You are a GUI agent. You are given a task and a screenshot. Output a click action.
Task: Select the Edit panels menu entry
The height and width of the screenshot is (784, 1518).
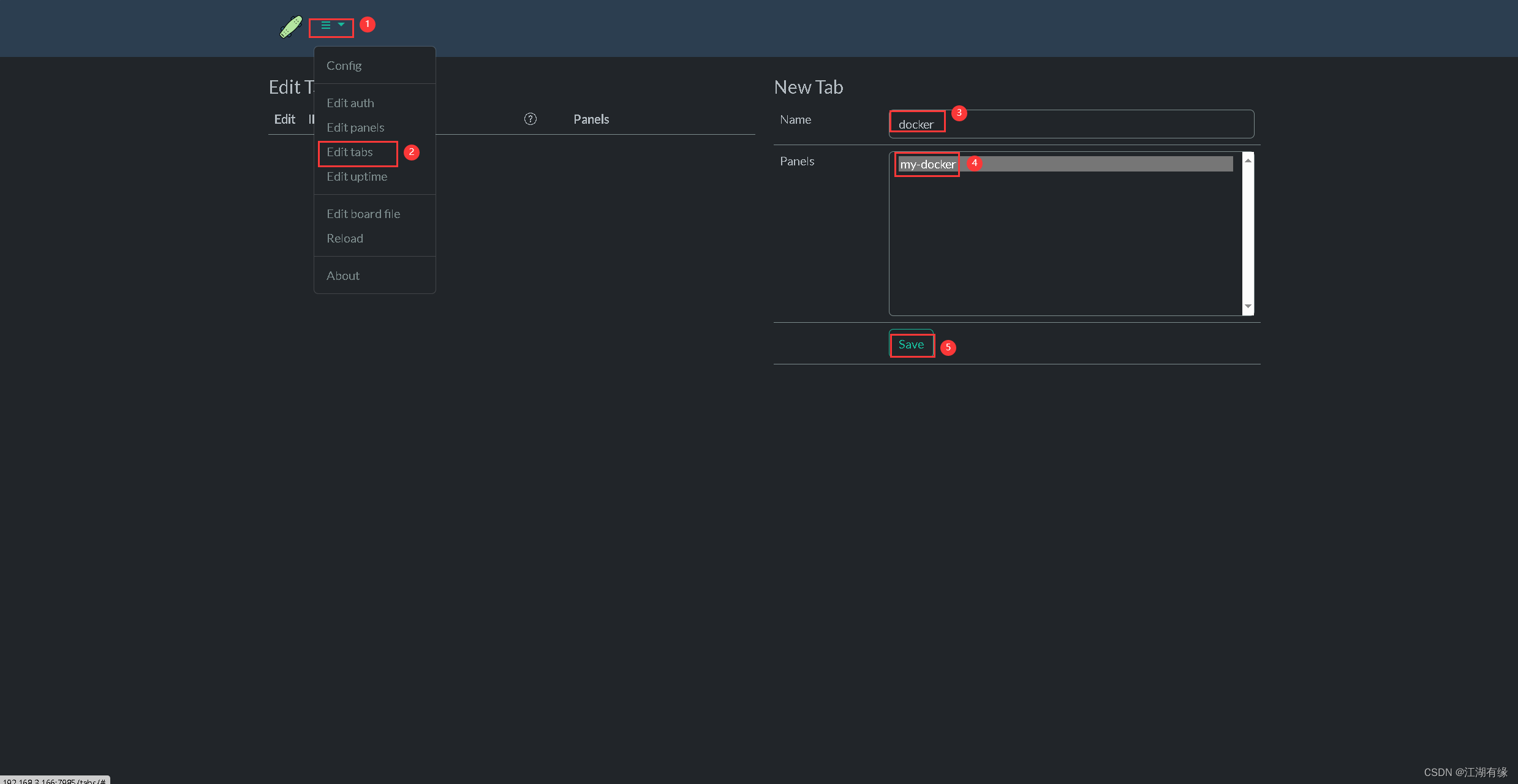[x=355, y=127]
